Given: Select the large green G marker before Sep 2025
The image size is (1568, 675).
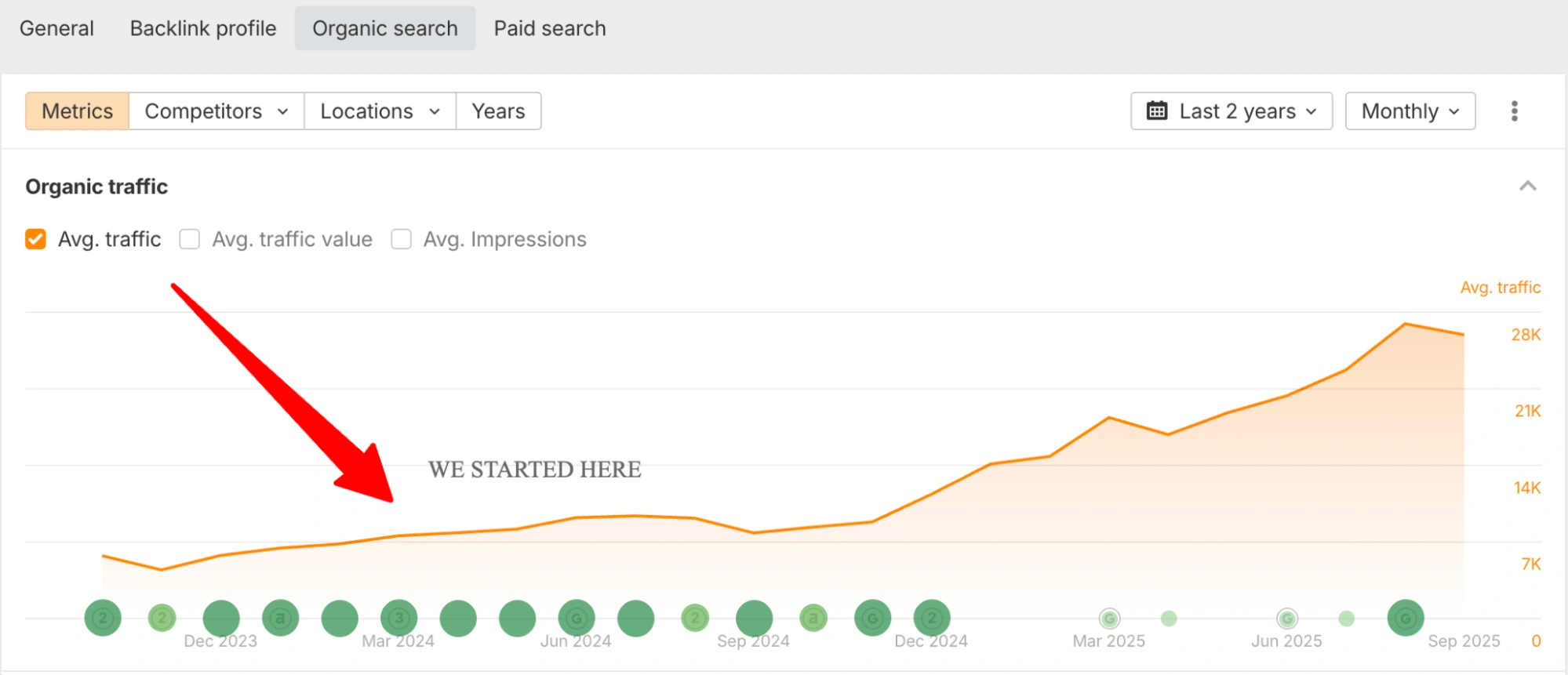Looking at the screenshot, I should 1405,619.
